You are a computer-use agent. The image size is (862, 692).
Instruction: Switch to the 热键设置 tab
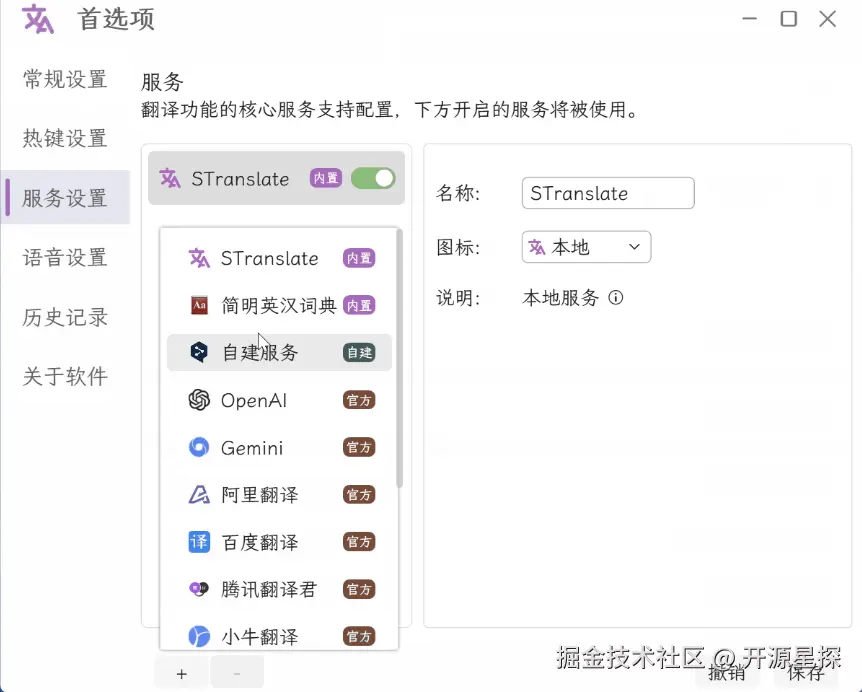[64, 138]
